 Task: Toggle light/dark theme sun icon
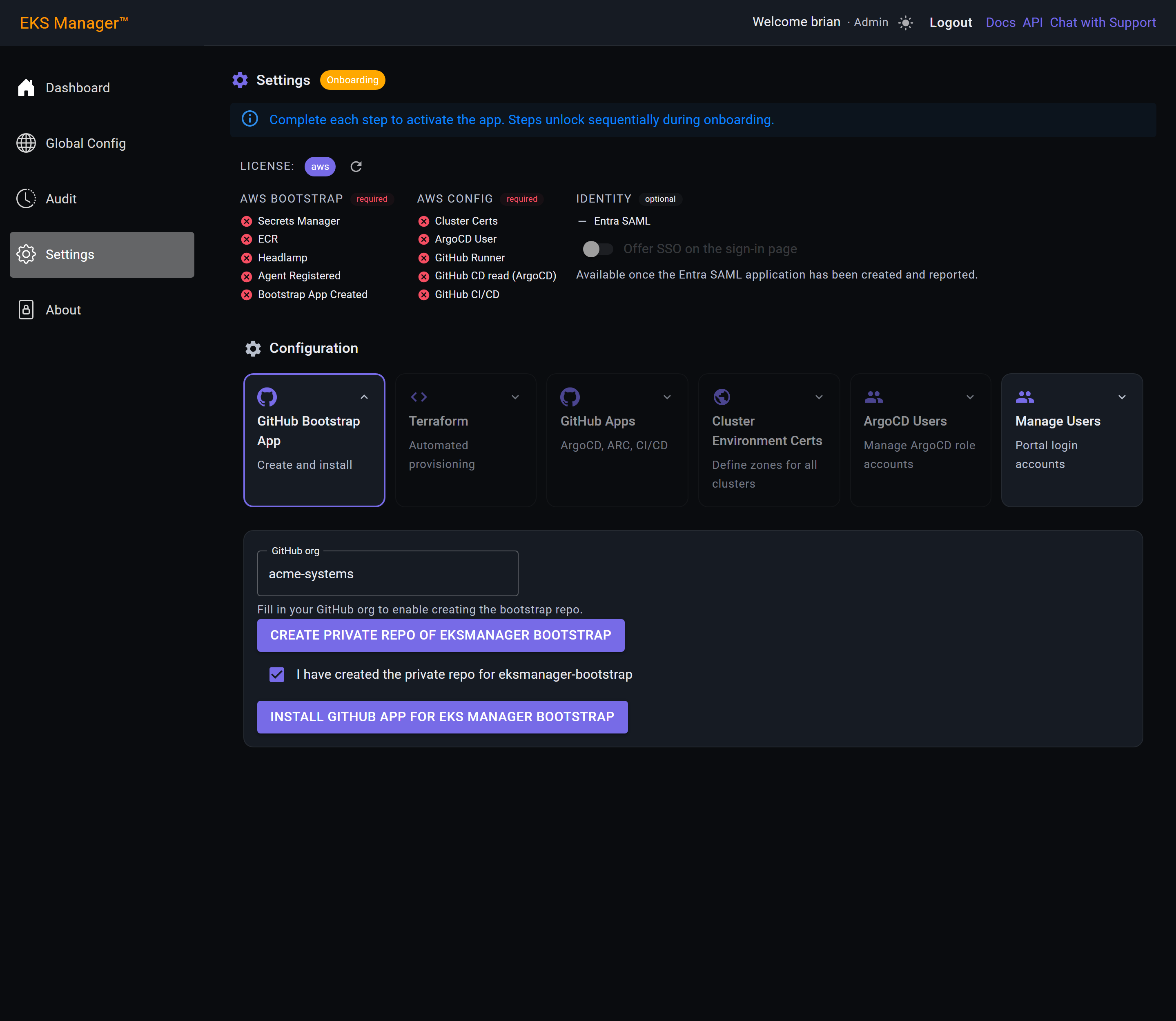pyautogui.click(x=905, y=23)
